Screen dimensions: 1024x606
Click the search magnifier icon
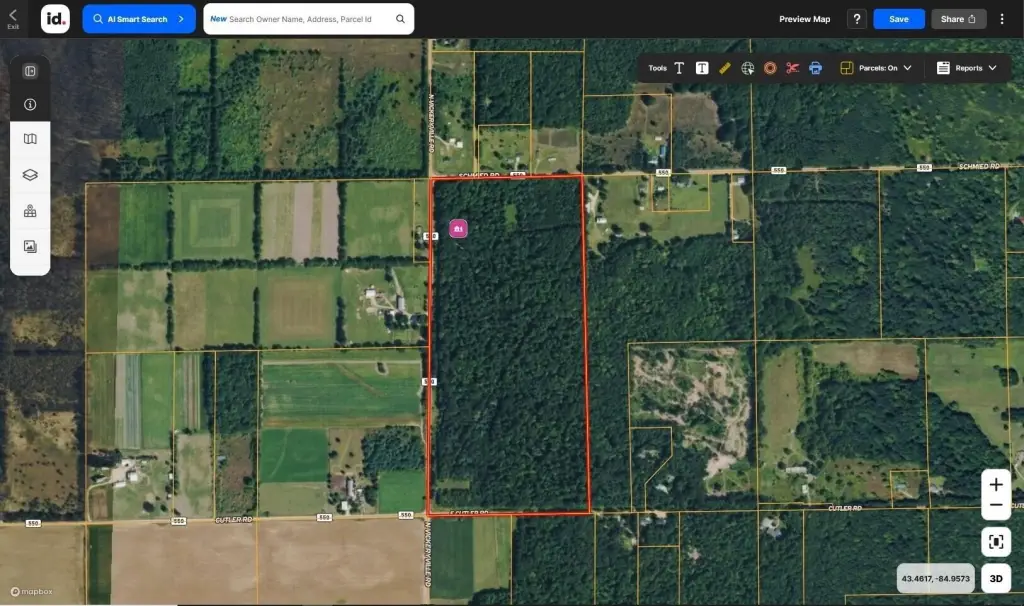click(x=400, y=19)
